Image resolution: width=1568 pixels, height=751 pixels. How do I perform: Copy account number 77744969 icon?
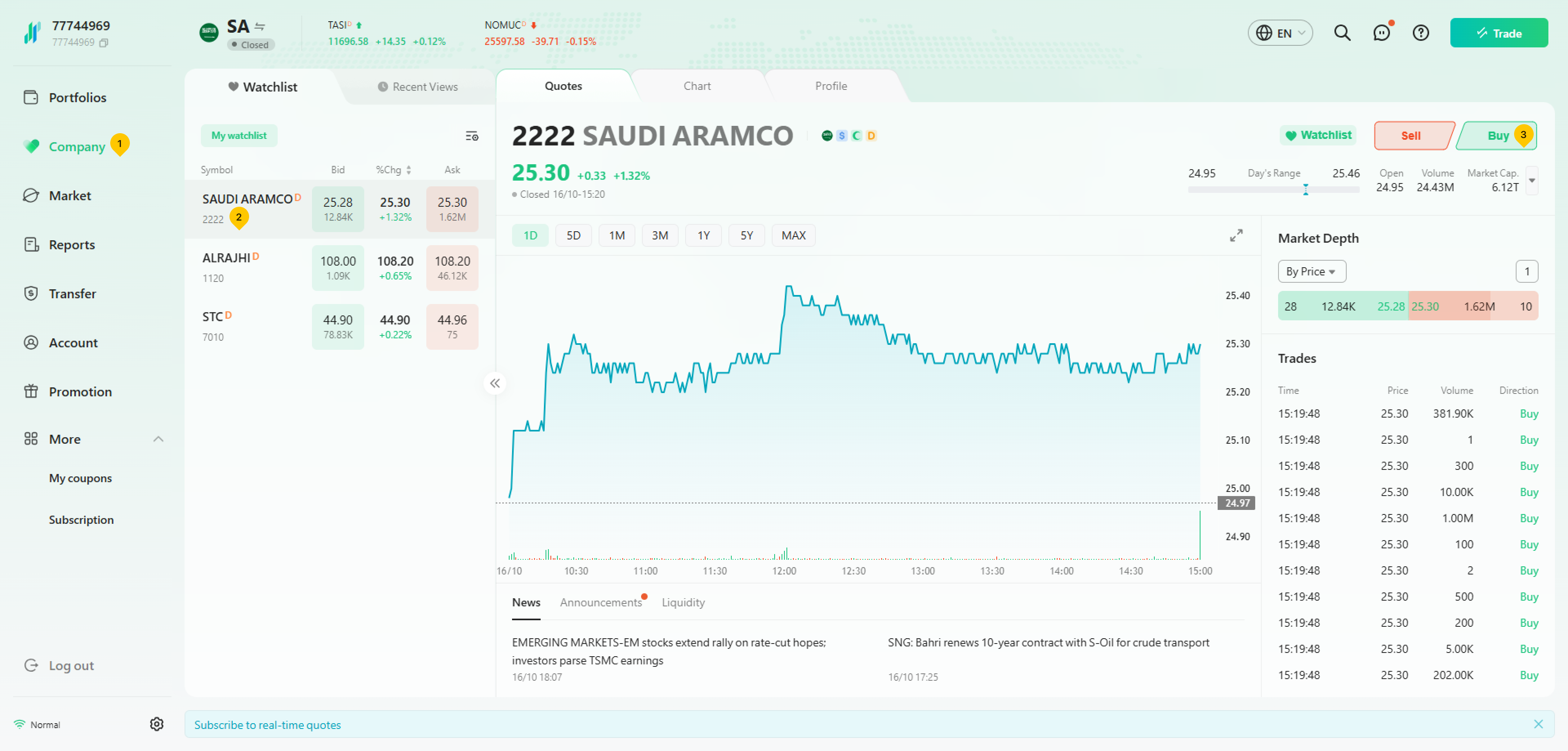104,42
